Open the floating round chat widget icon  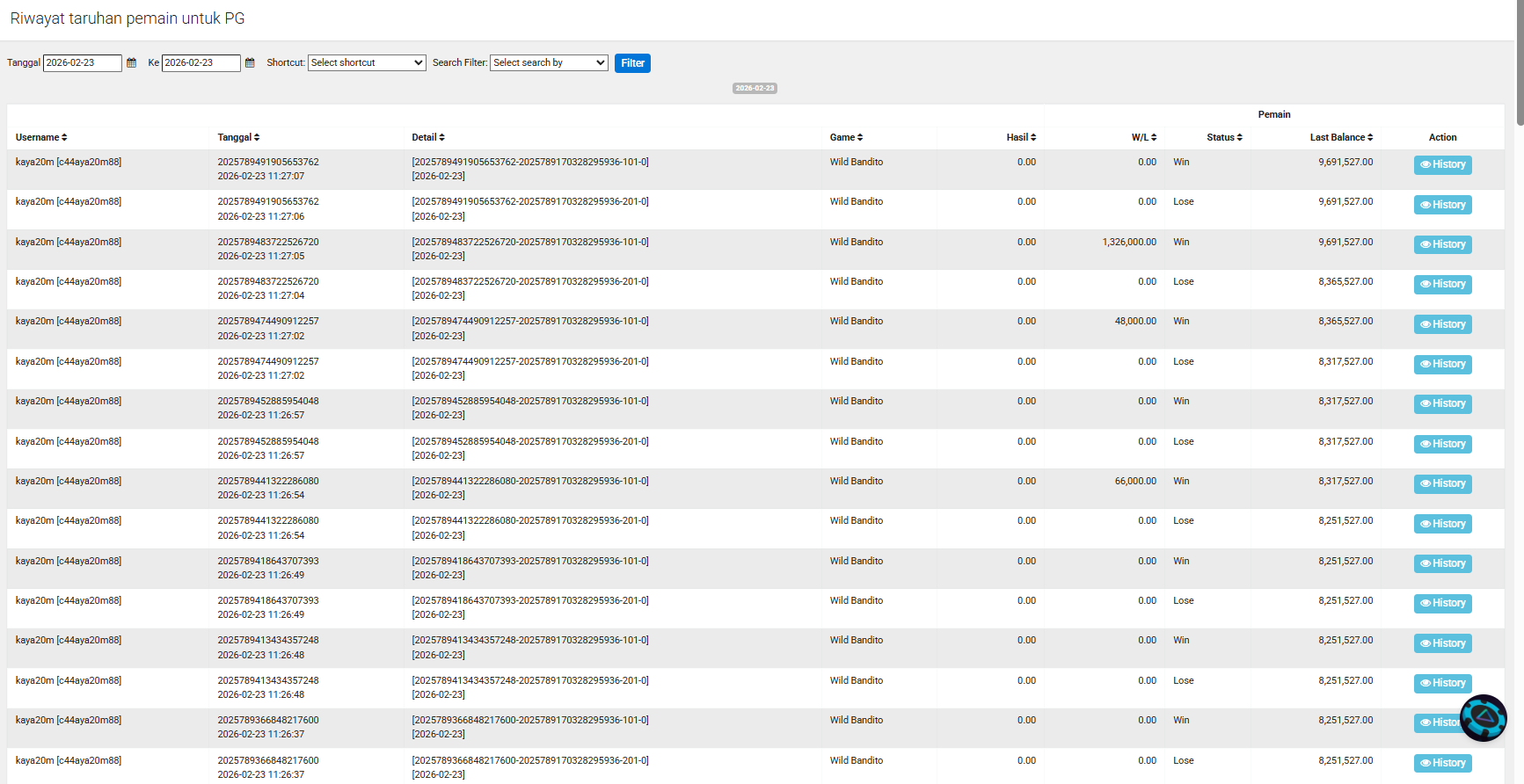[x=1484, y=718]
